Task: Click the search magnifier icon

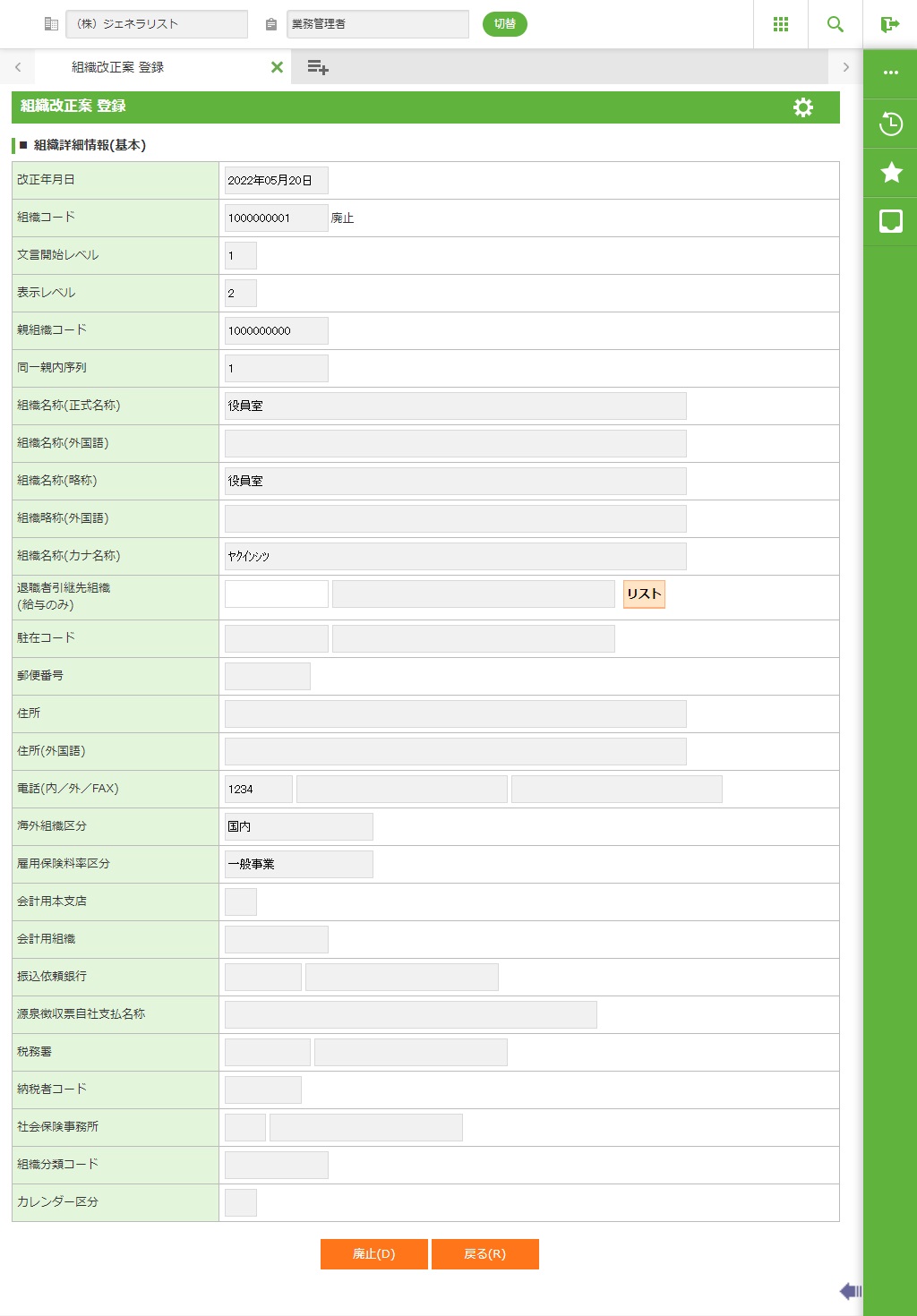Action: pos(836,24)
